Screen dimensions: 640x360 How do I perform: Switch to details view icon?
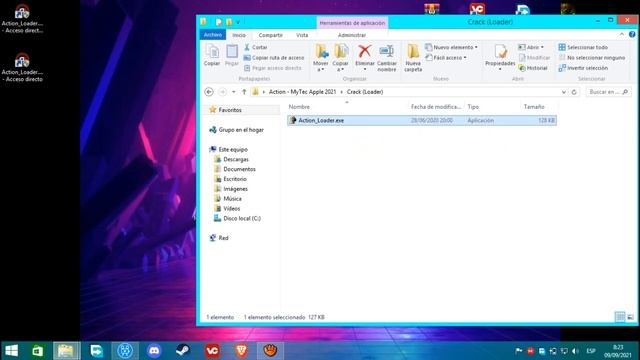point(620,317)
